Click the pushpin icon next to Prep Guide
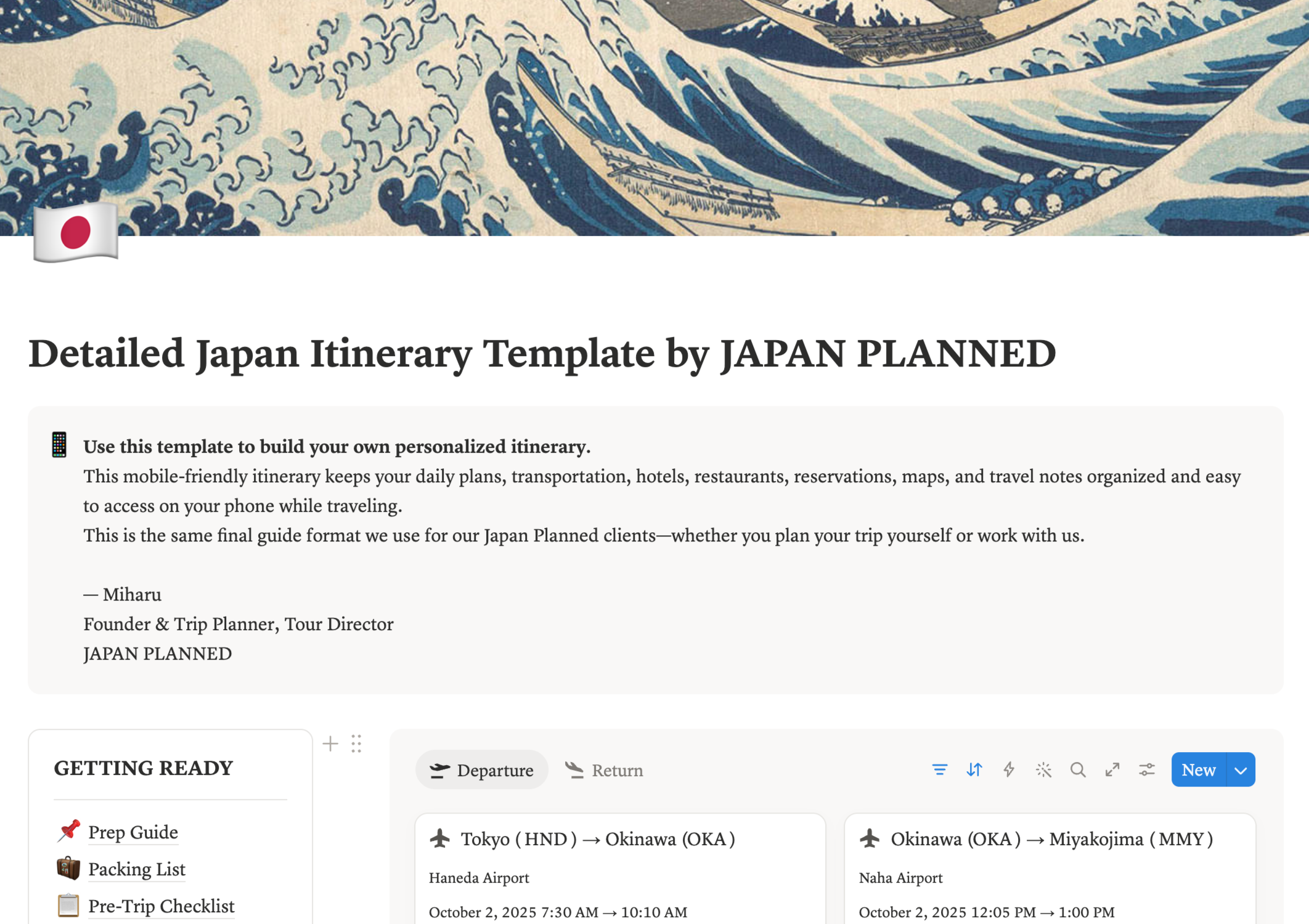Image resolution: width=1309 pixels, height=924 pixels. tap(69, 831)
